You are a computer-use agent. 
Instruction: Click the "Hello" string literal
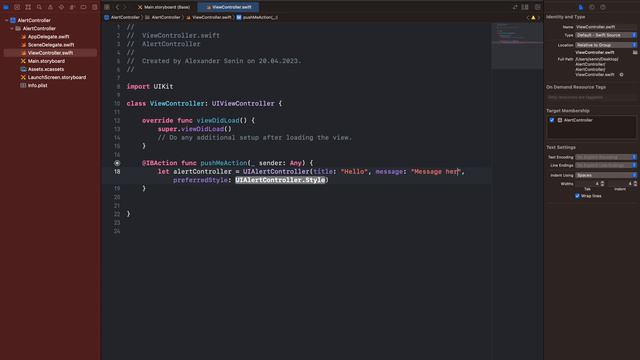[354, 171]
